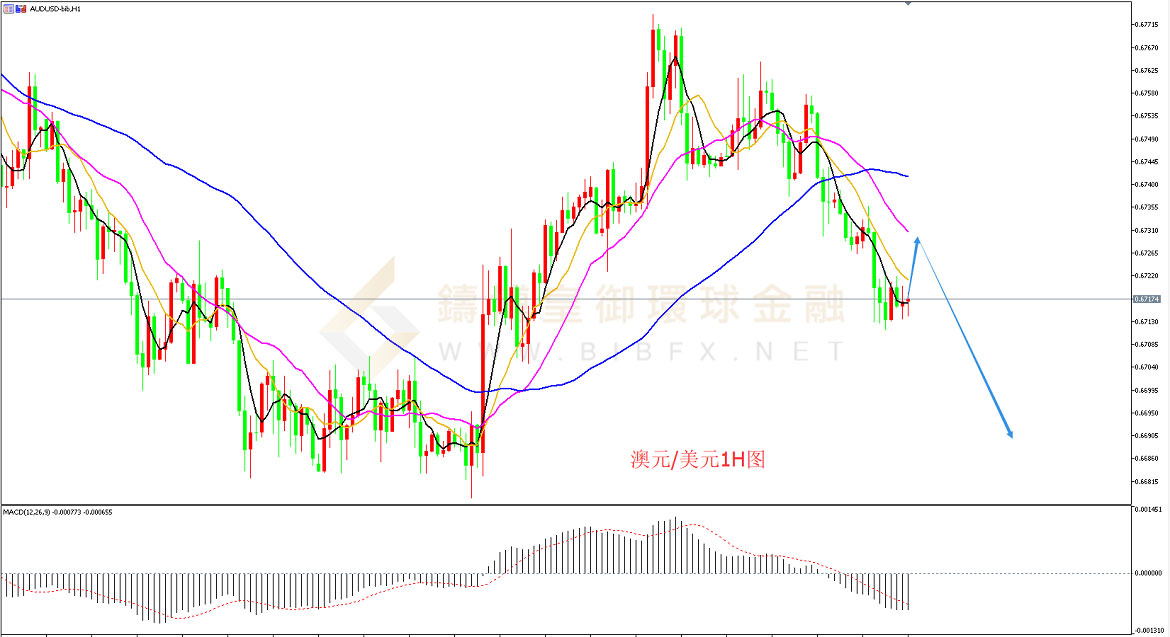The image size is (1170, 637).
Task: Select the blue moving average line end
Action: pyautogui.click(x=906, y=176)
